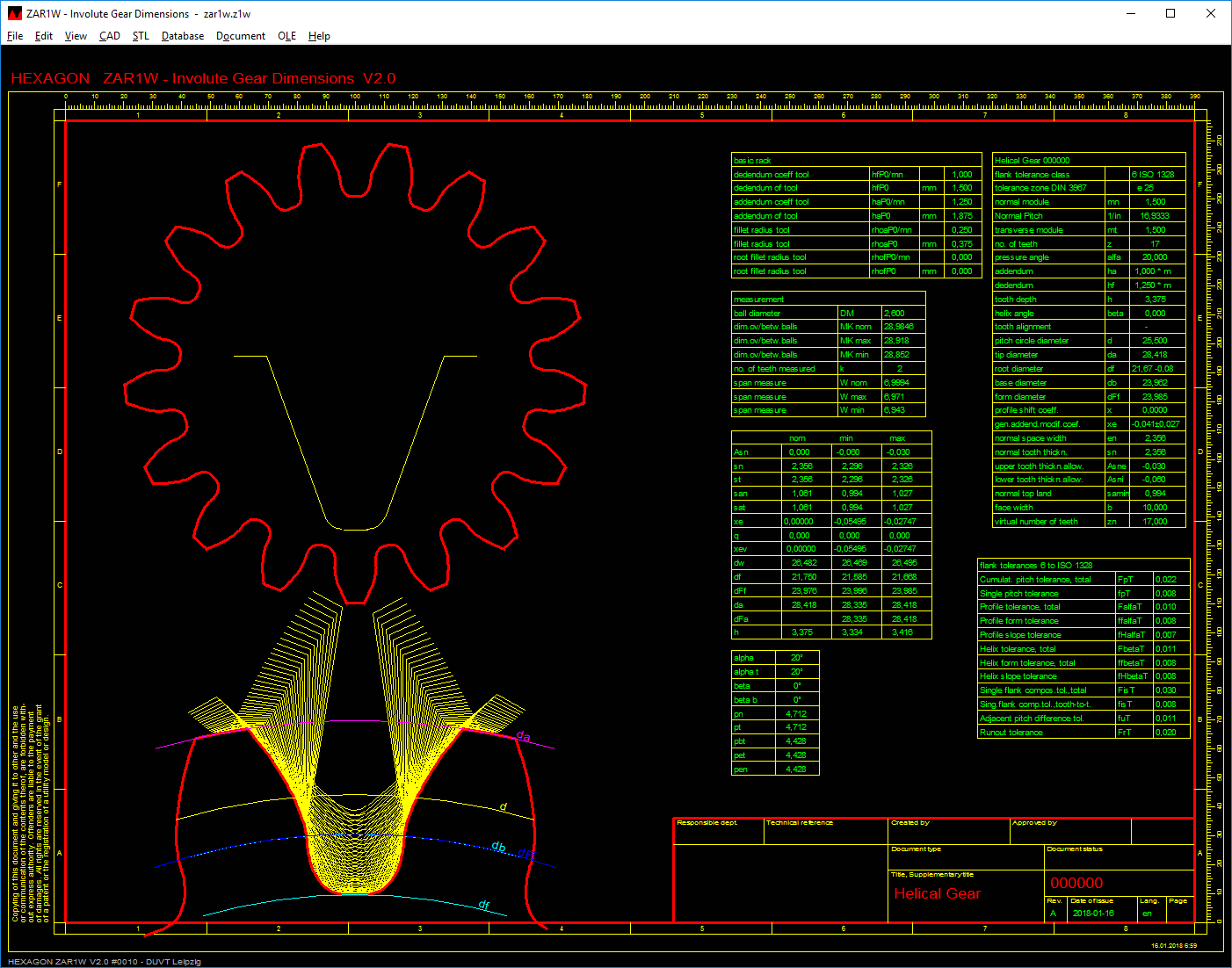Click the red 'Helical Gear' title text

pyautogui.click(x=937, y=894)
